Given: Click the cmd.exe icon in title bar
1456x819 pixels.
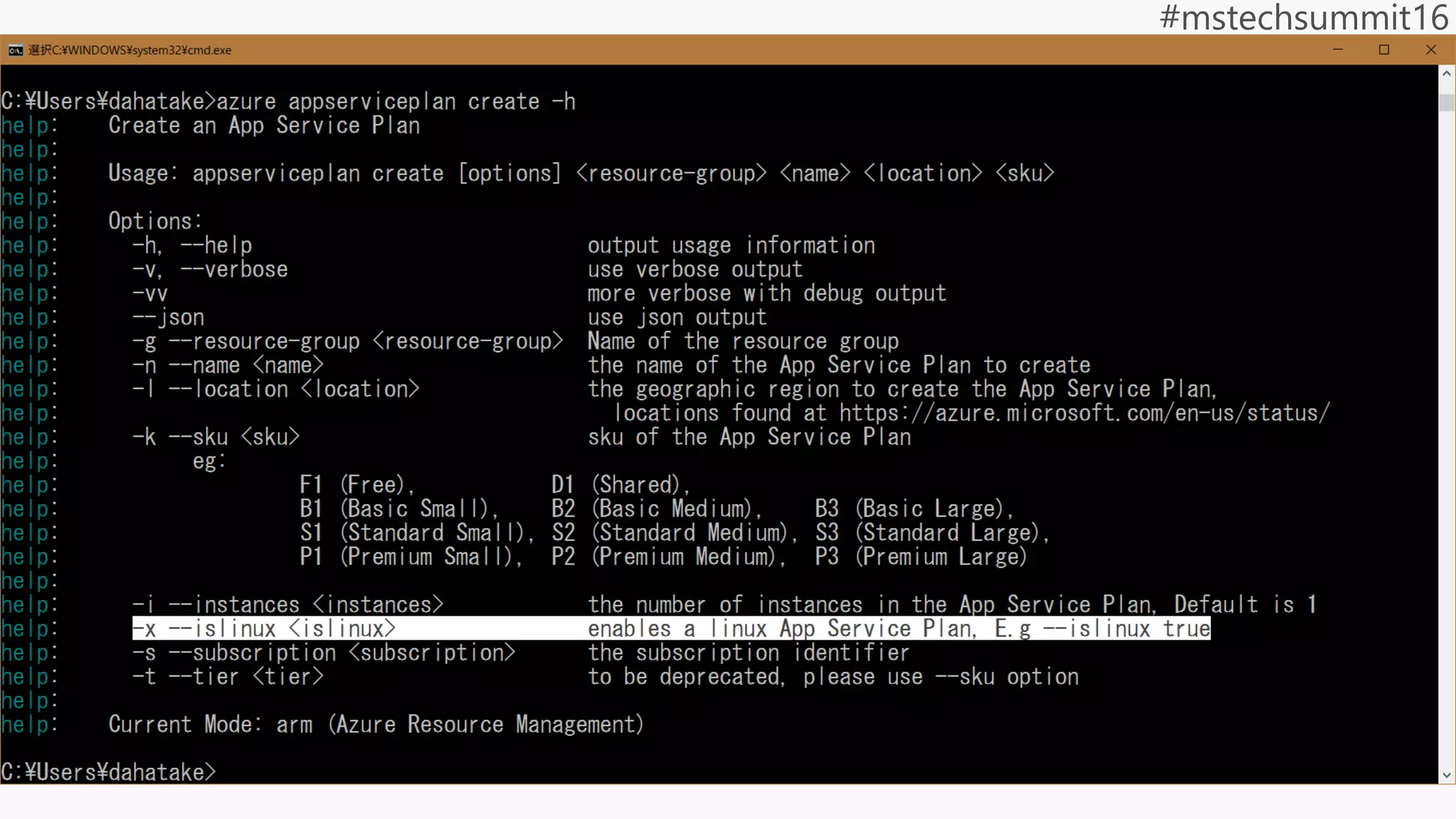Looking at the screenshot, I should click(15, 50).
